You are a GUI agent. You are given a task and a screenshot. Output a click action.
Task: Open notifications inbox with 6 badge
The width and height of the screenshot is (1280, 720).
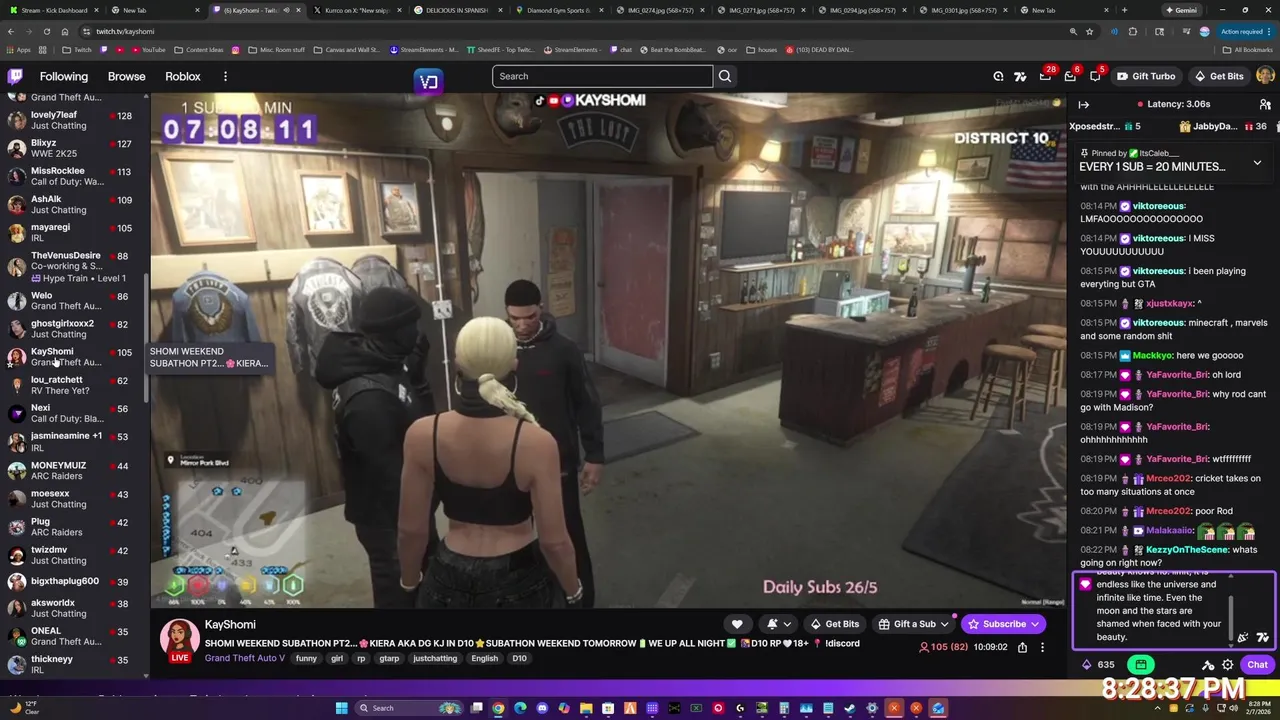click(1070, 76)
